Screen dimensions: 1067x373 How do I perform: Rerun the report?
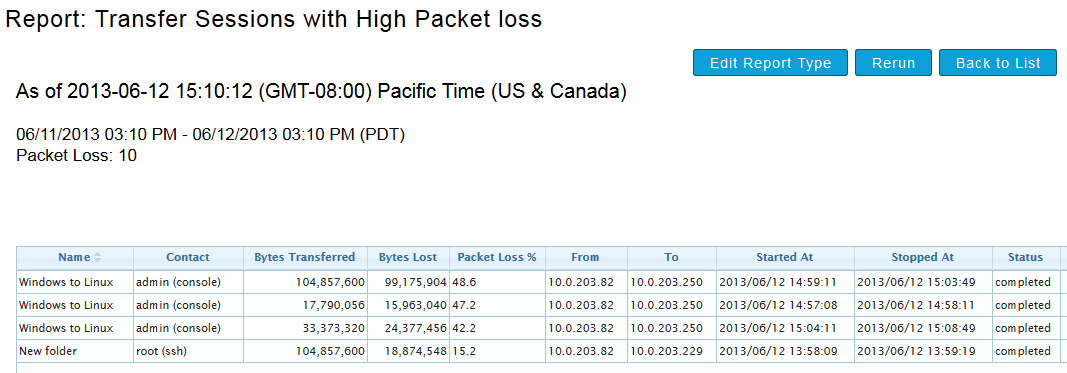coord(893,63)
